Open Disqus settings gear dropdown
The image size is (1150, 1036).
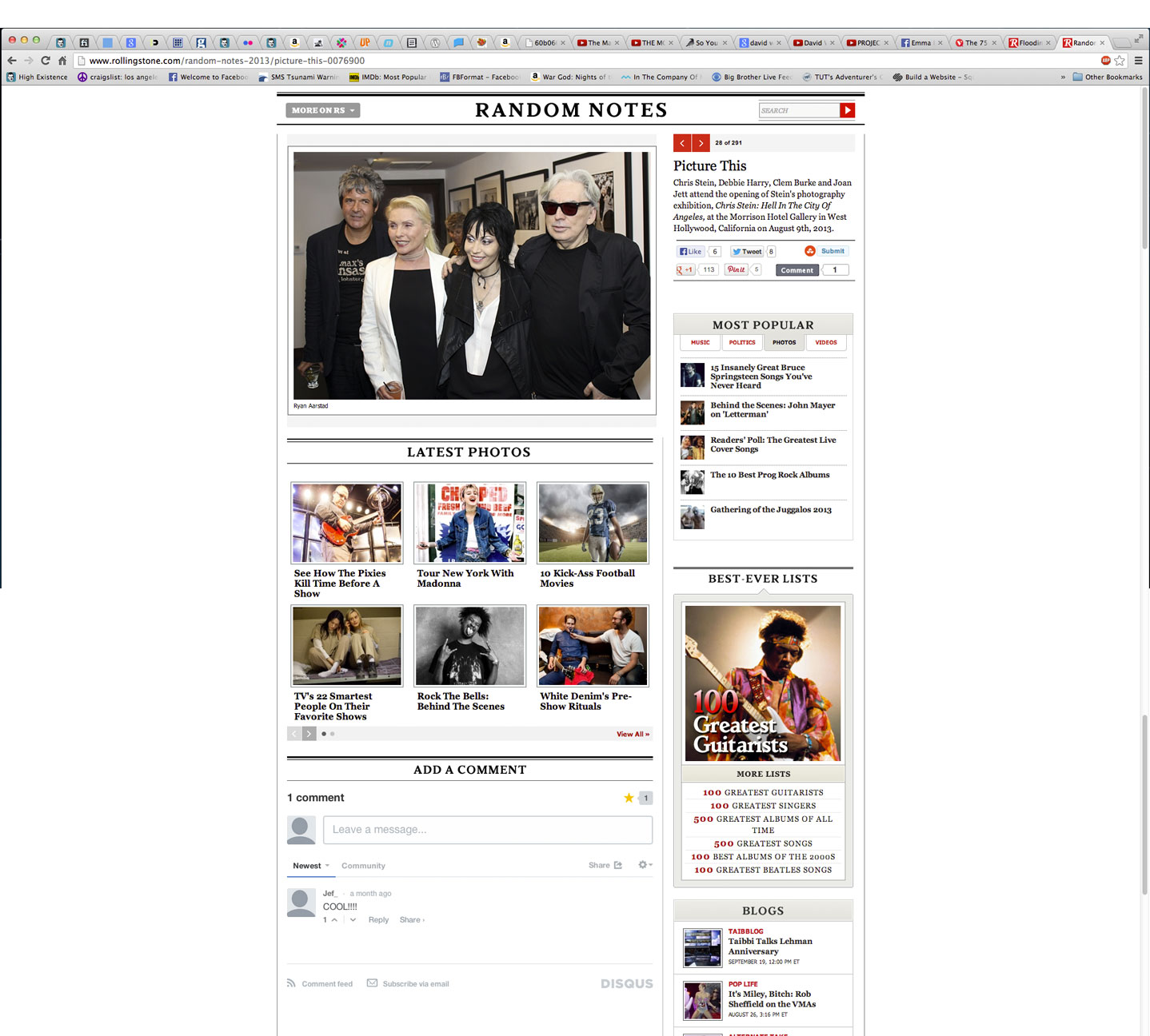[645, 865]
